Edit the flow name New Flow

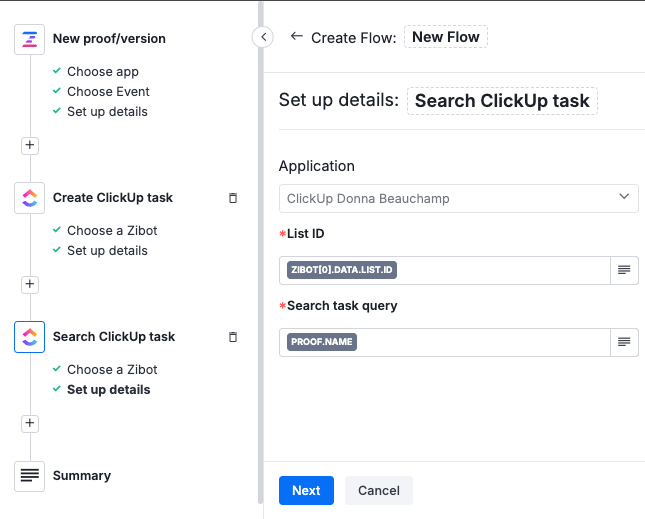click(446, 37)
